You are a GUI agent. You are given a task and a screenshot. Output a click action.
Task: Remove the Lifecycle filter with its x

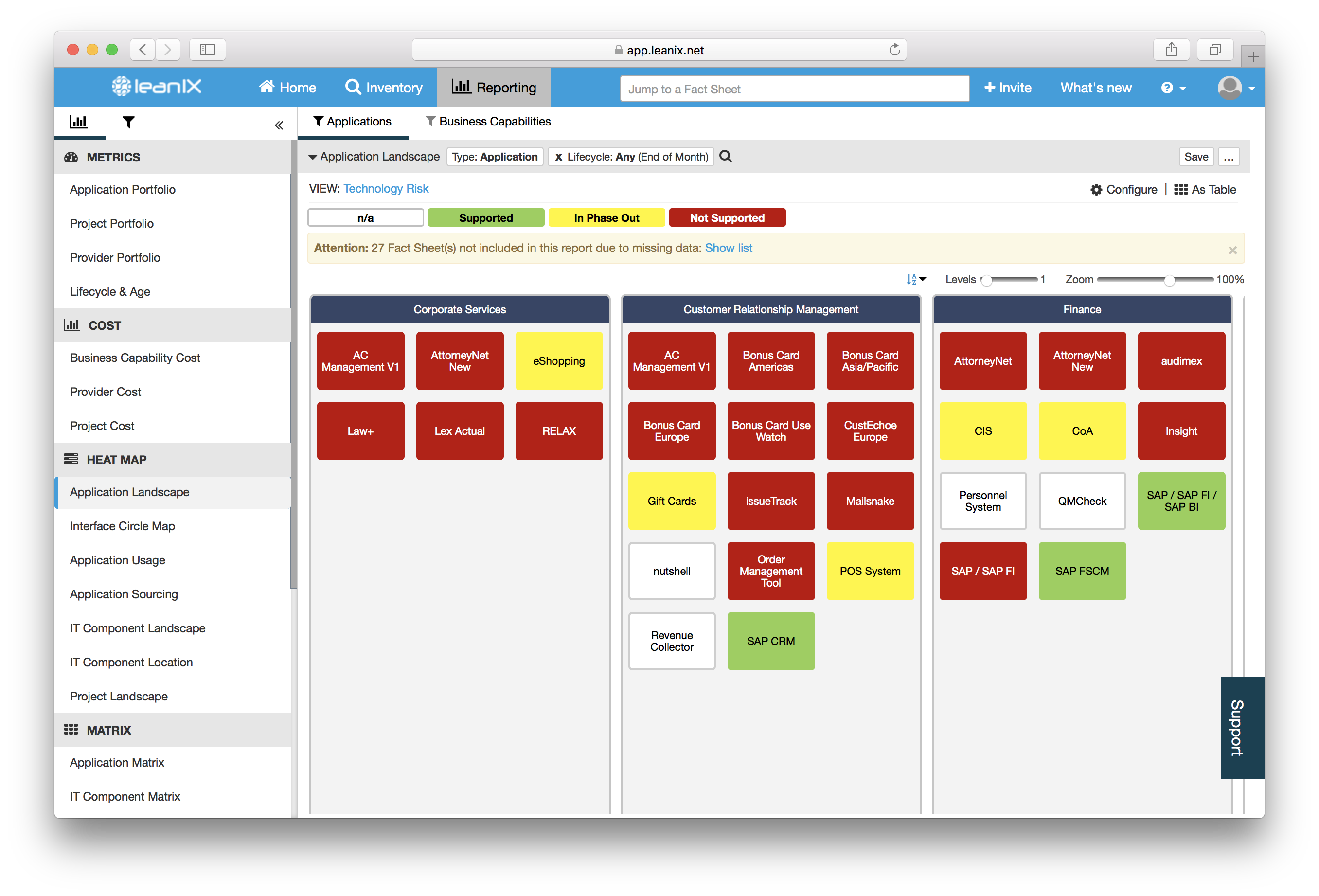(558, 157)
